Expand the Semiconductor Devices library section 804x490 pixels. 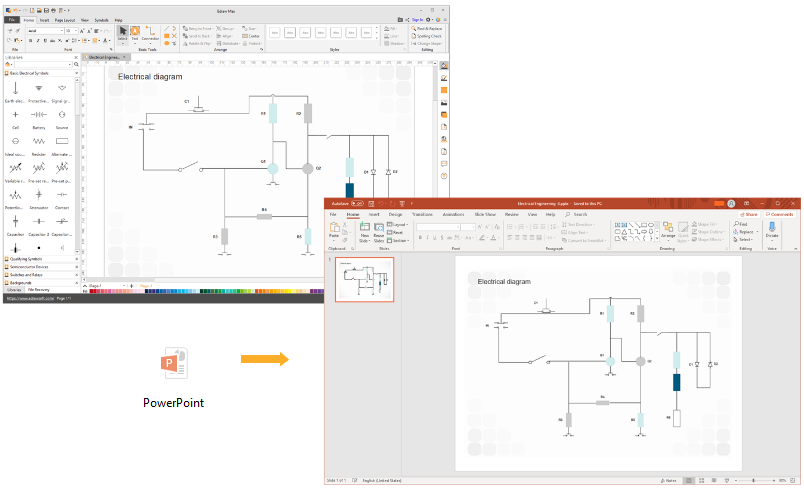[41, 267]
